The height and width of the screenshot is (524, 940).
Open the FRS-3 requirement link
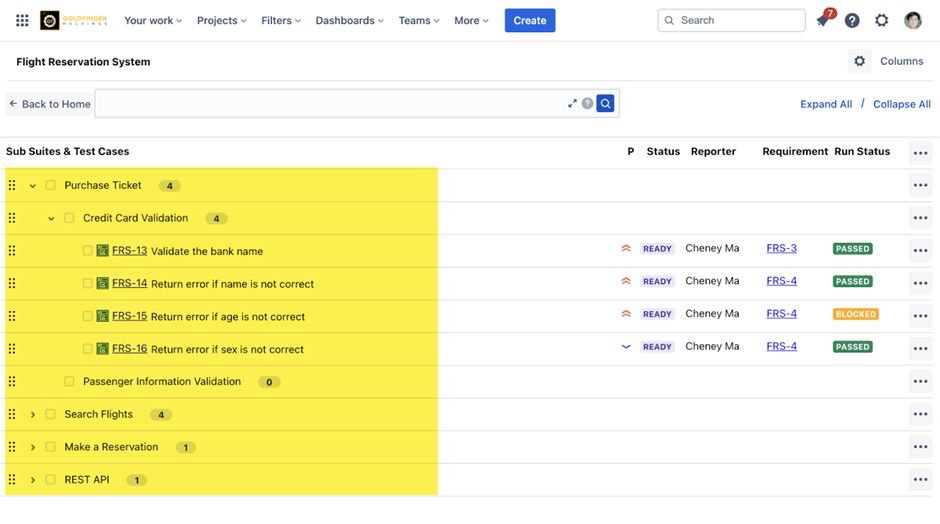pos(781,249)
